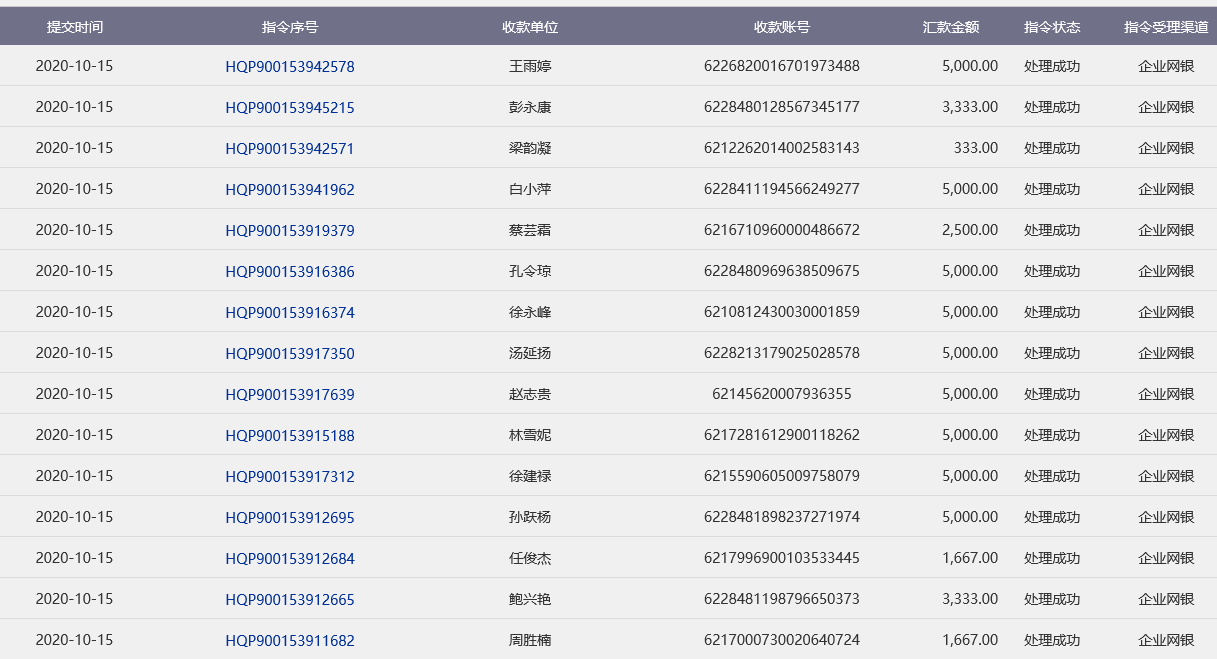This screenshot has height=659, width=1217.
Task: Select instruction link HQP900153917312
Action: [290, 477]
